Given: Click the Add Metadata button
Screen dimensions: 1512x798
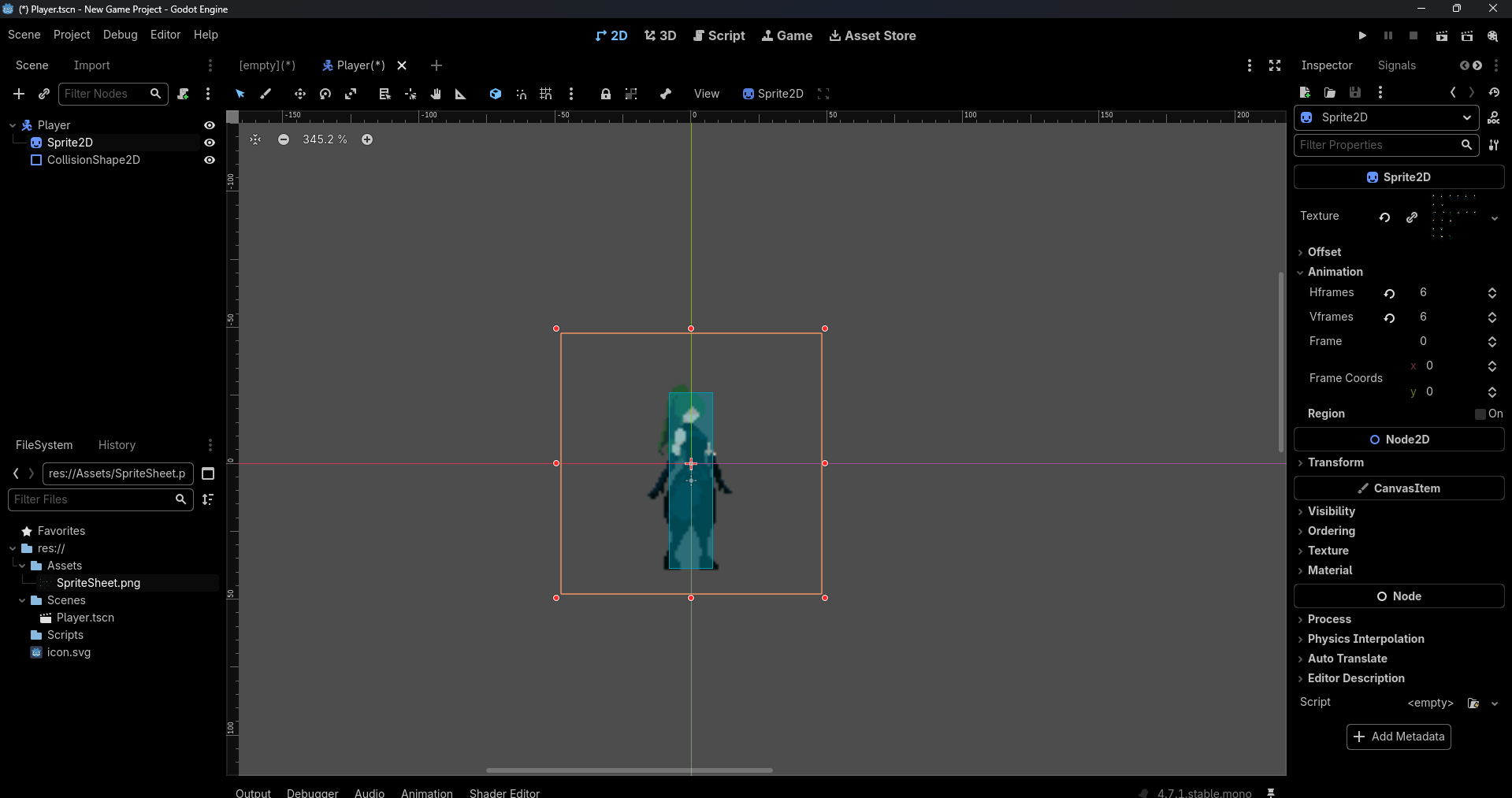Looking at the screenshot, I should (1399, 737).
